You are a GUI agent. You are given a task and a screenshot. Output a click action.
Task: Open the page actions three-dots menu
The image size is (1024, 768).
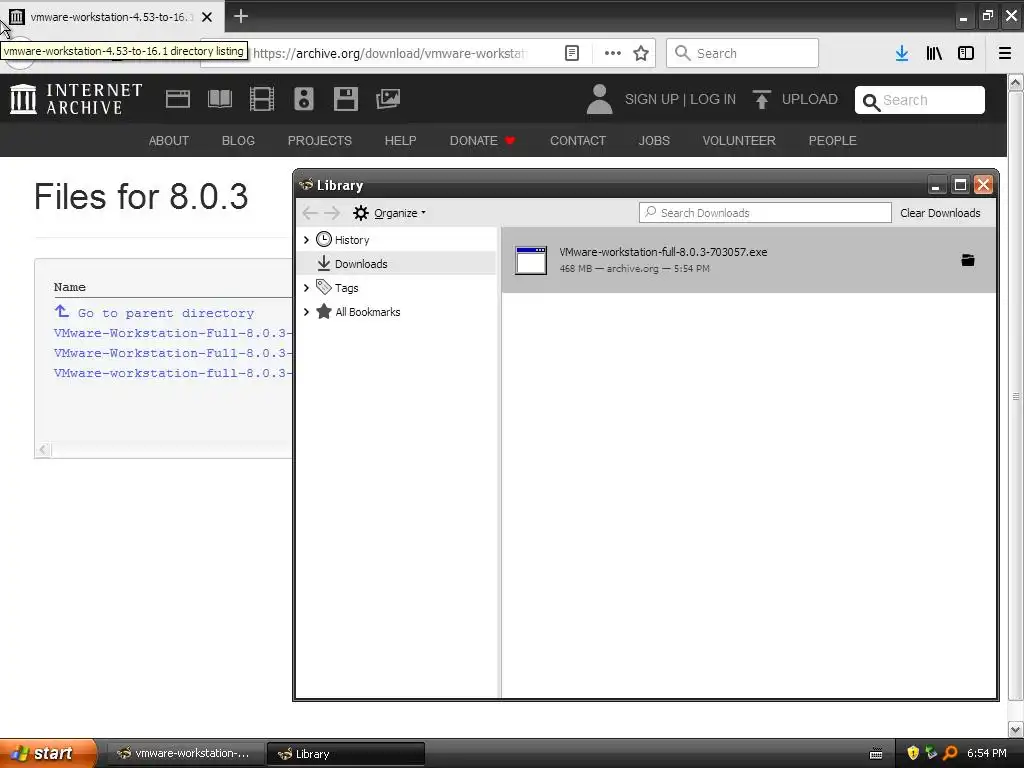[x=613, y=53]
